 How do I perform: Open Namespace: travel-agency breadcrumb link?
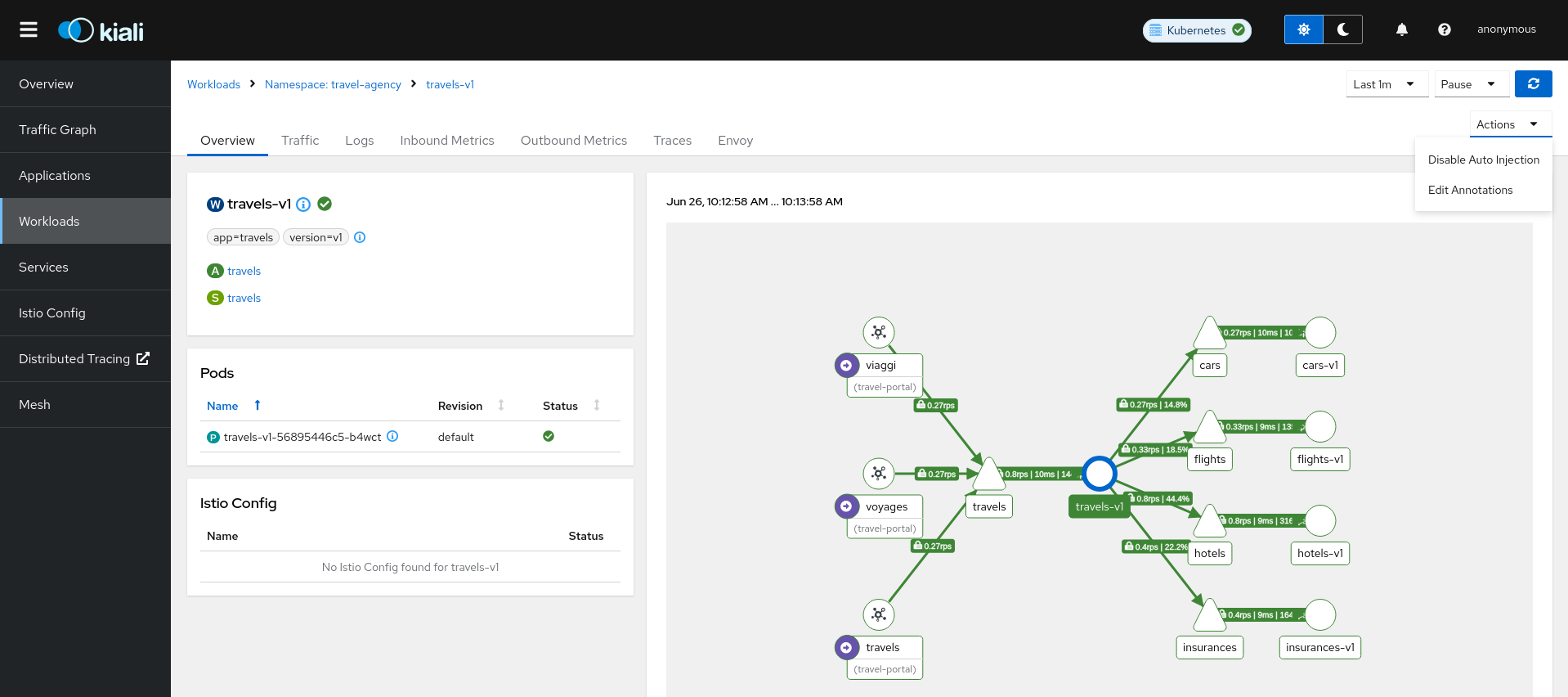[x=333, y=84]
